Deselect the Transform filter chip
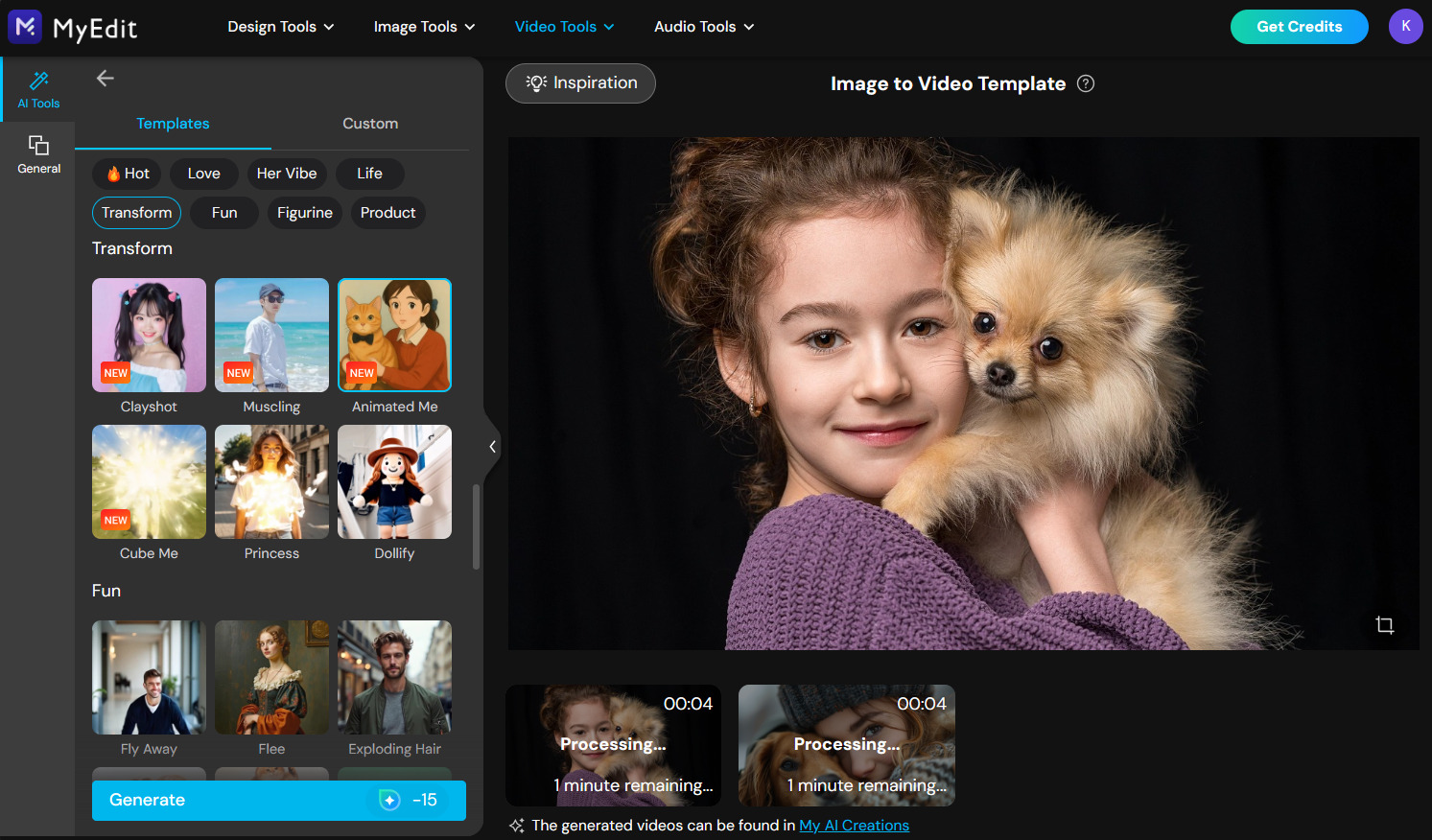This screenshot has width=1432, height=840. coord(136,212)
